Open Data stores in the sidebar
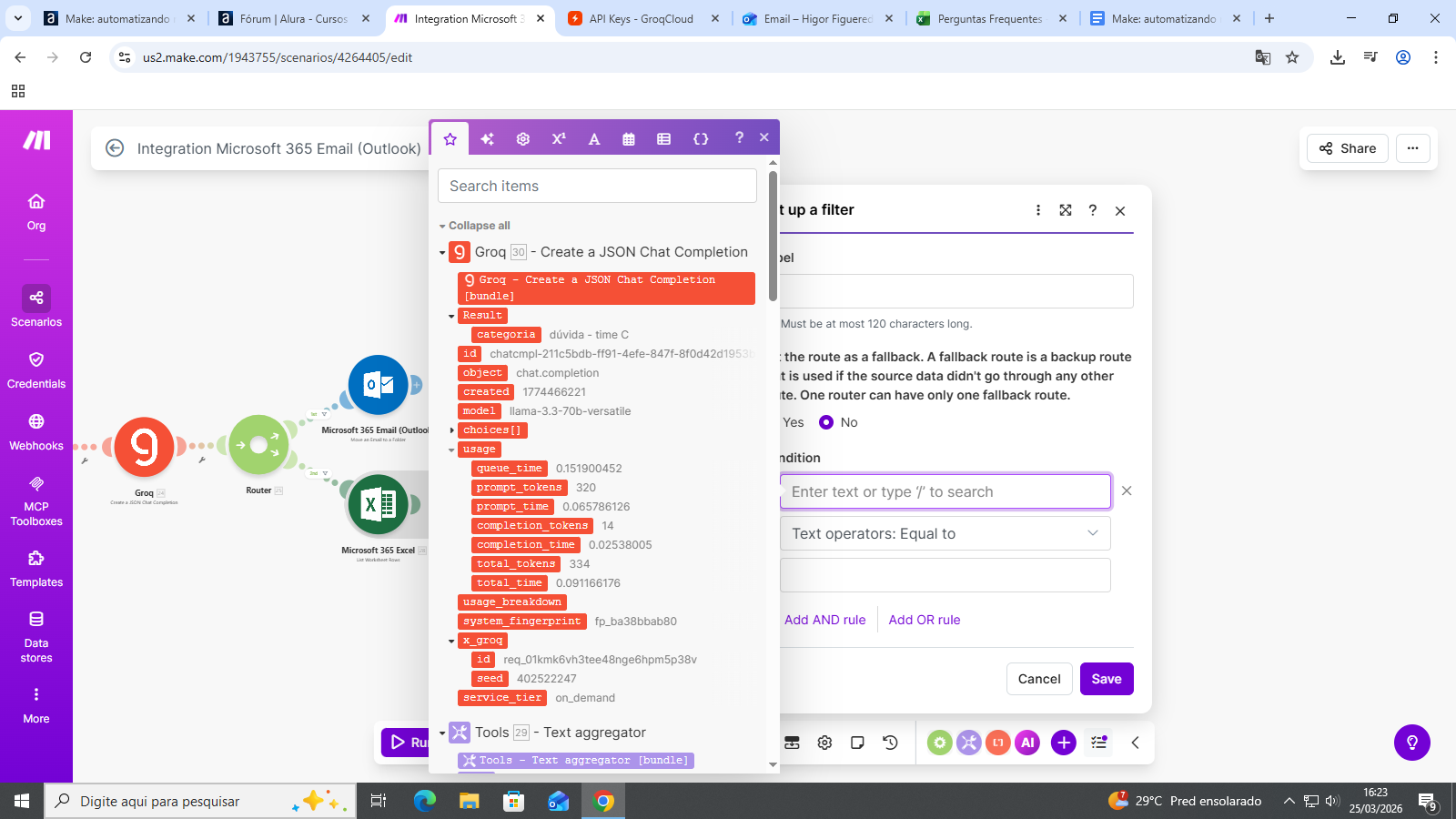Viewport: 1456px width, 819px height. point(36,637)
